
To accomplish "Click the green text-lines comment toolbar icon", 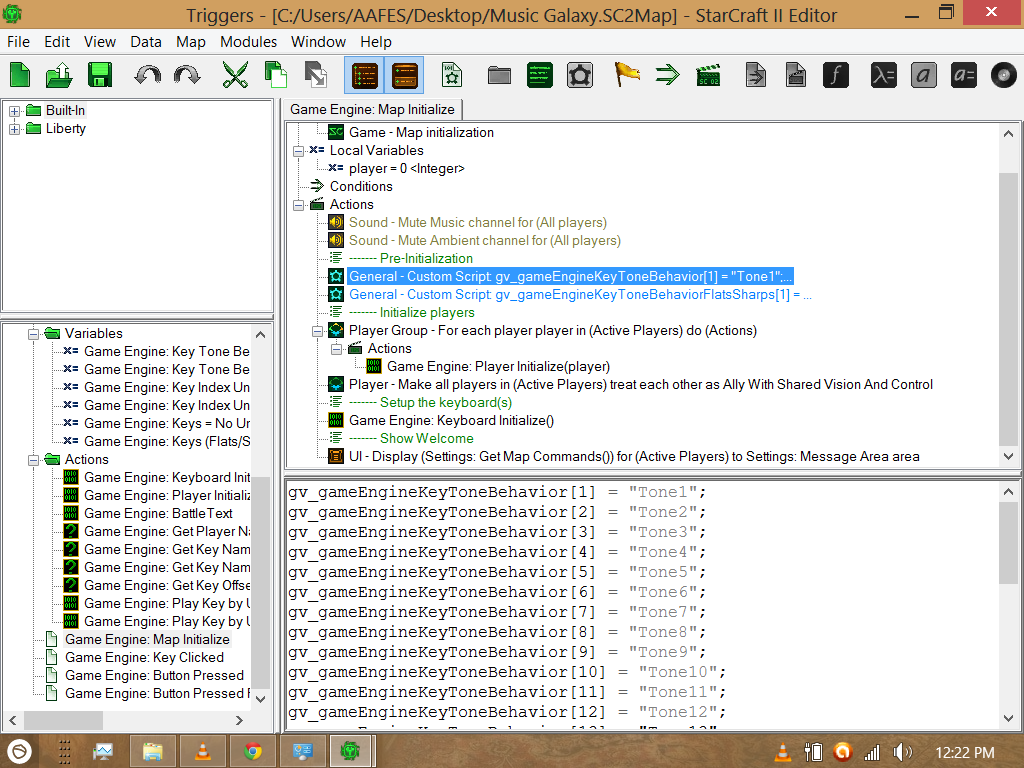I will pyautogui.click(x=539, y=74).
